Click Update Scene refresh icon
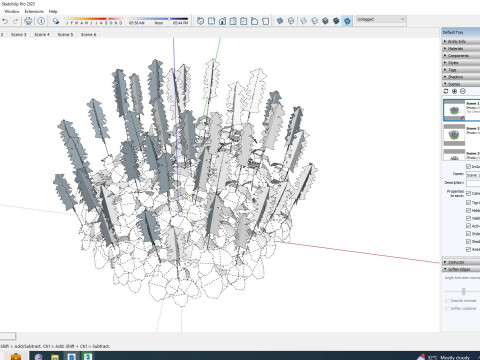This screenshot has height=360, width=480. coord(446,91)
